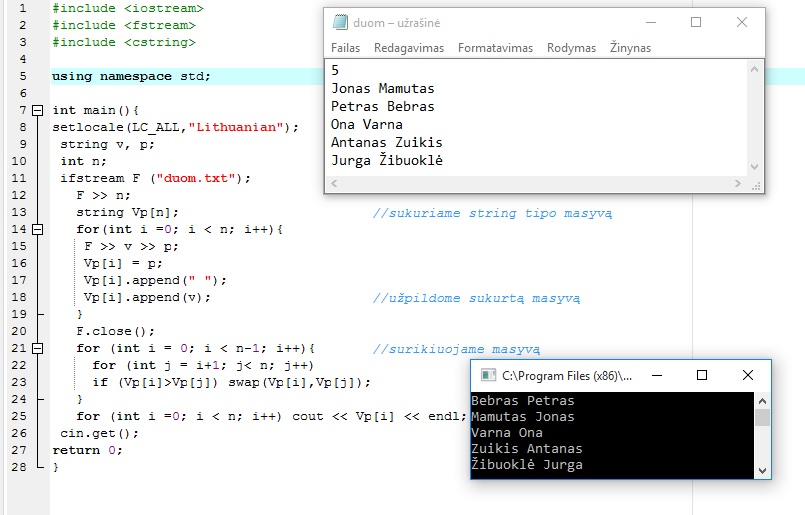Click 'string Vp[n];' code line
The width and height of the screenshot is (805, 515).
click(x=127, y=212)
